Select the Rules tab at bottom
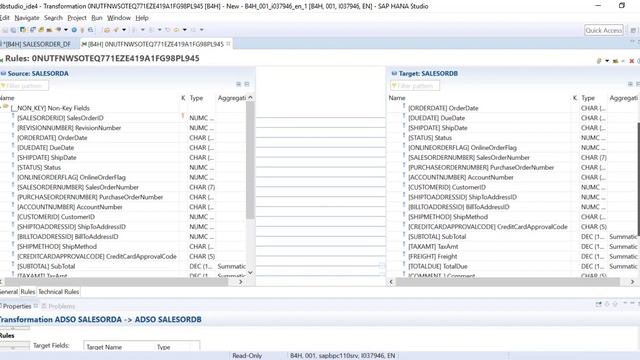Viewport: 640px width, 360px height. pyautogui.click(x=28, y=292)
